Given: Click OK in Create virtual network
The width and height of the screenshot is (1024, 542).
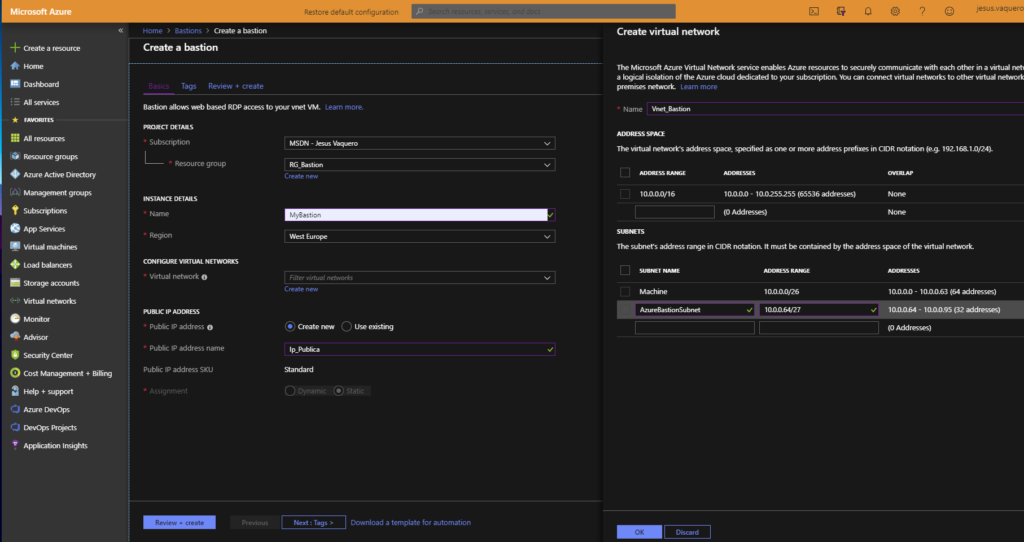Looking at the screenshot, I should [x=639, y=532].
